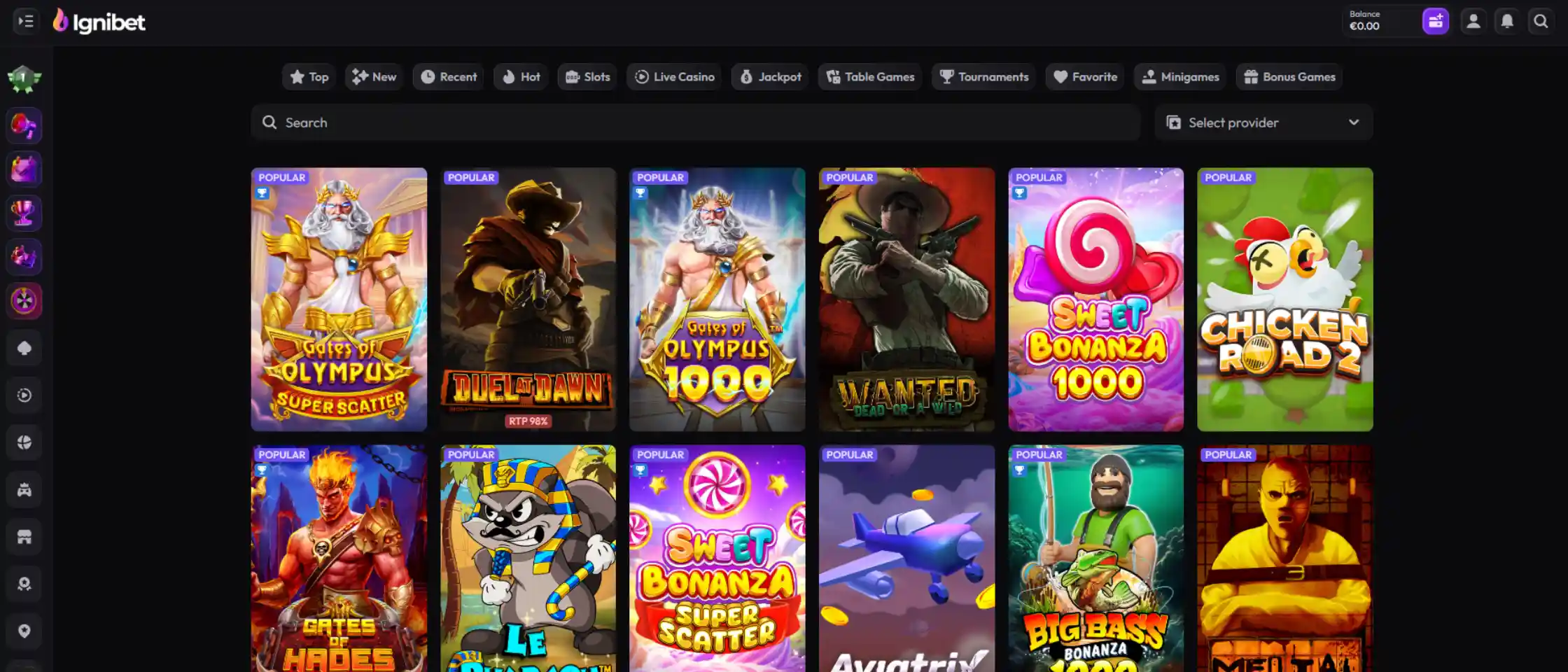This screenshot has height=672, width=1568.
Task: Click RTP 98% label on Duel at Dawn
Action: 528,421
